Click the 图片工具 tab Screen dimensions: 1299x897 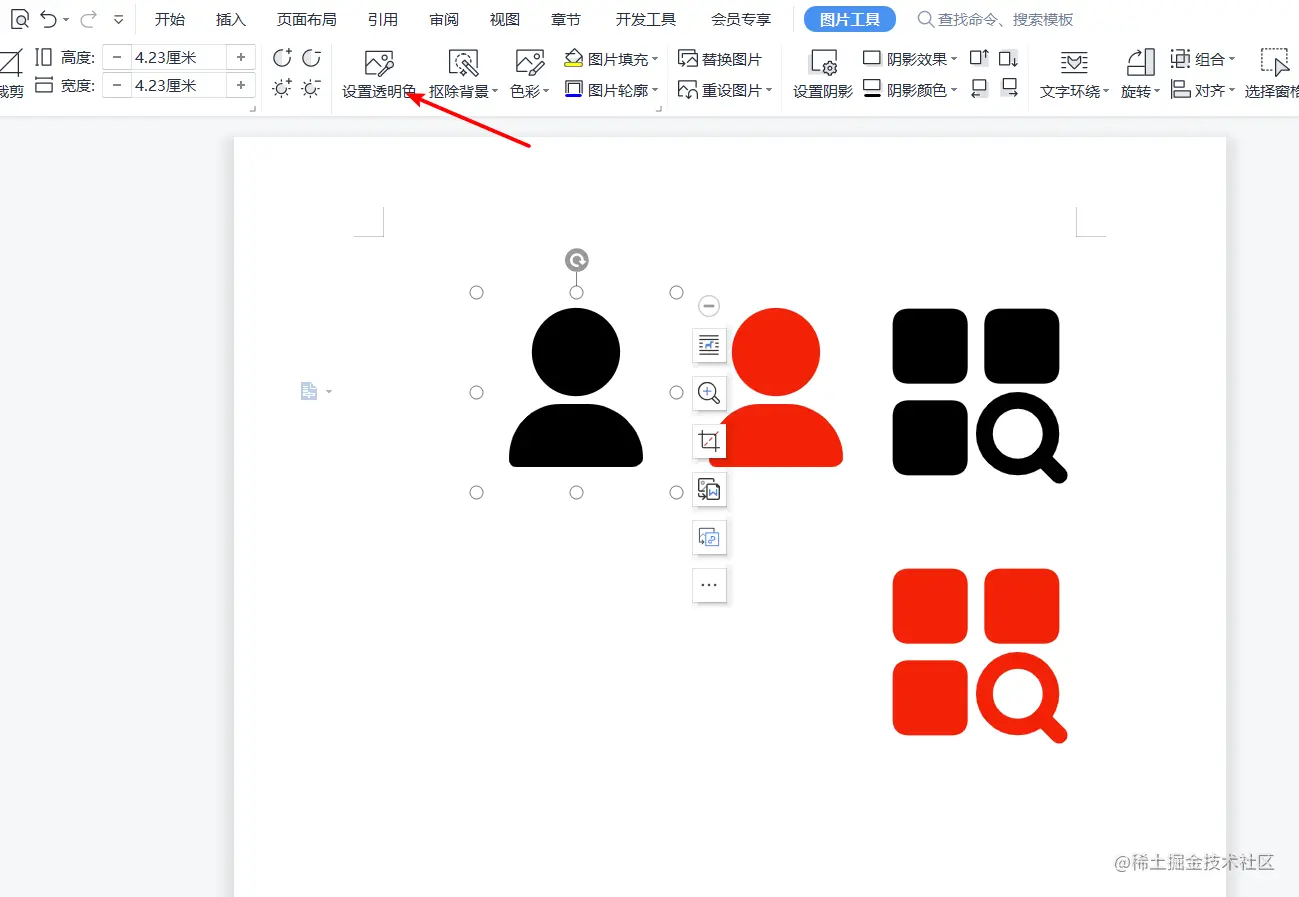click(x=850, y=19)
